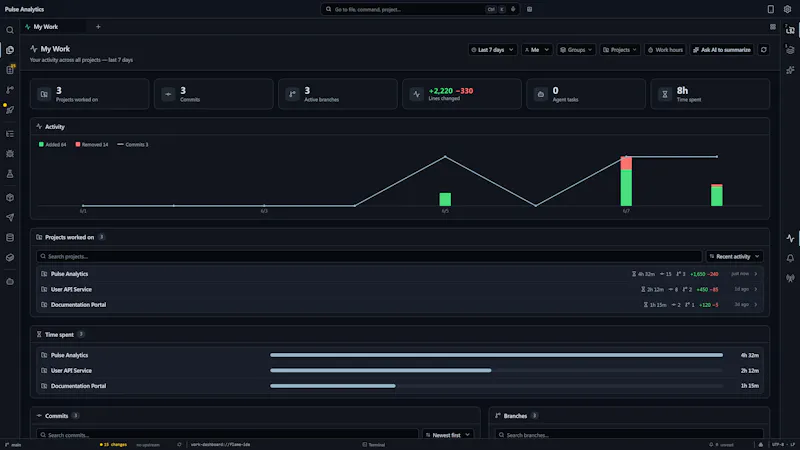Open the bug debug icon in left sidebar
This screenshot has width=800, height=450.
[10, 154]
